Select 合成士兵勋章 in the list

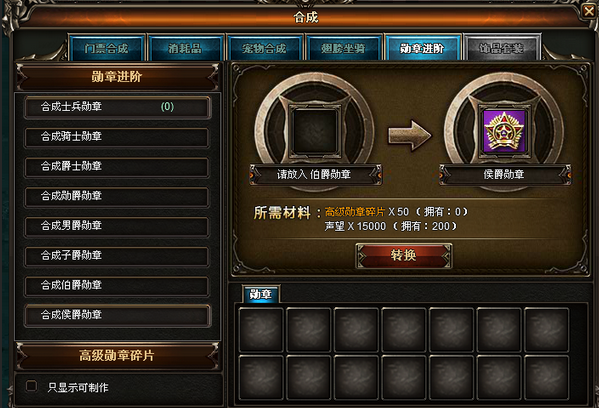[117, 107]
